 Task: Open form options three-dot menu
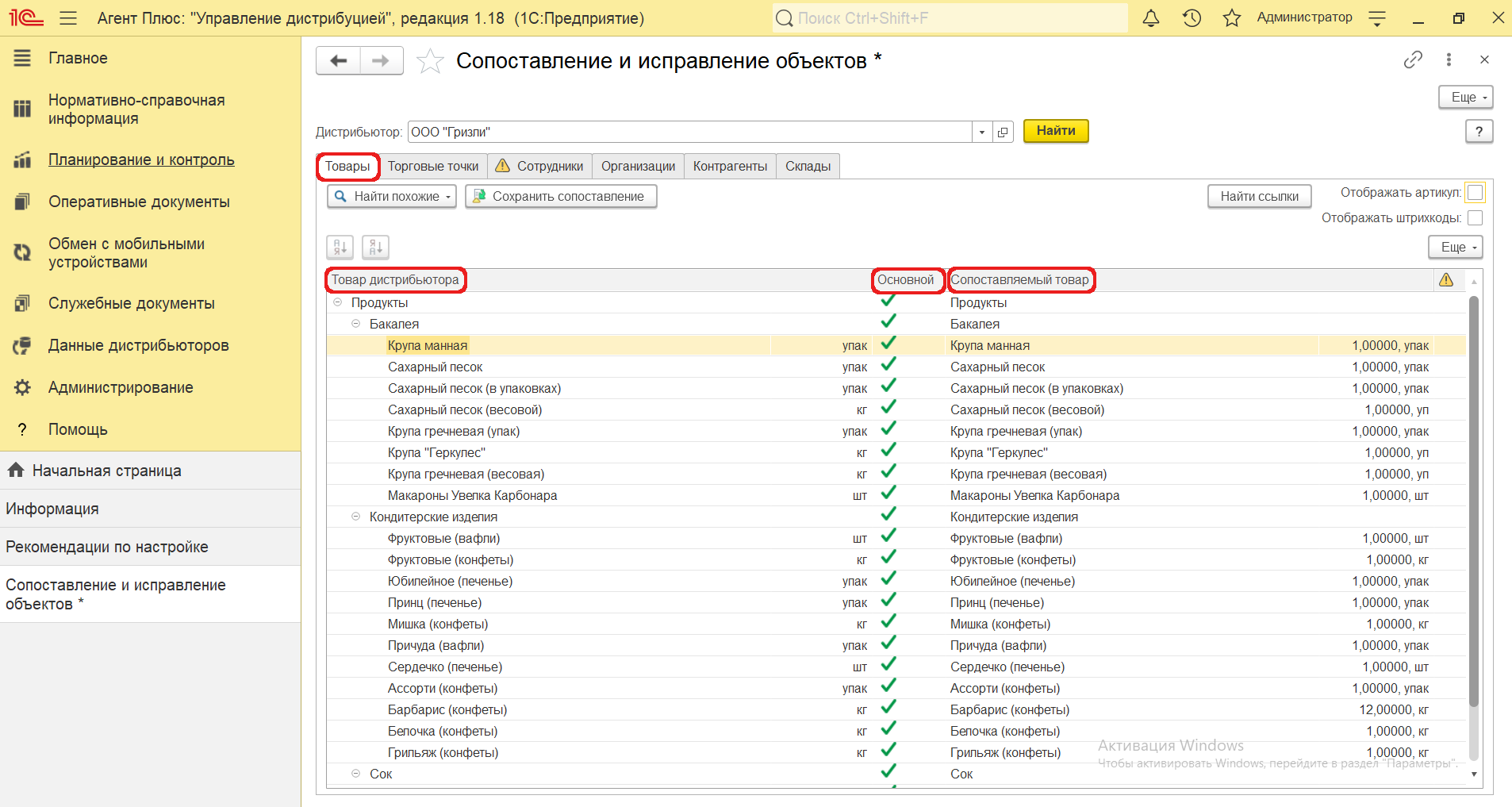point(1449,60)
